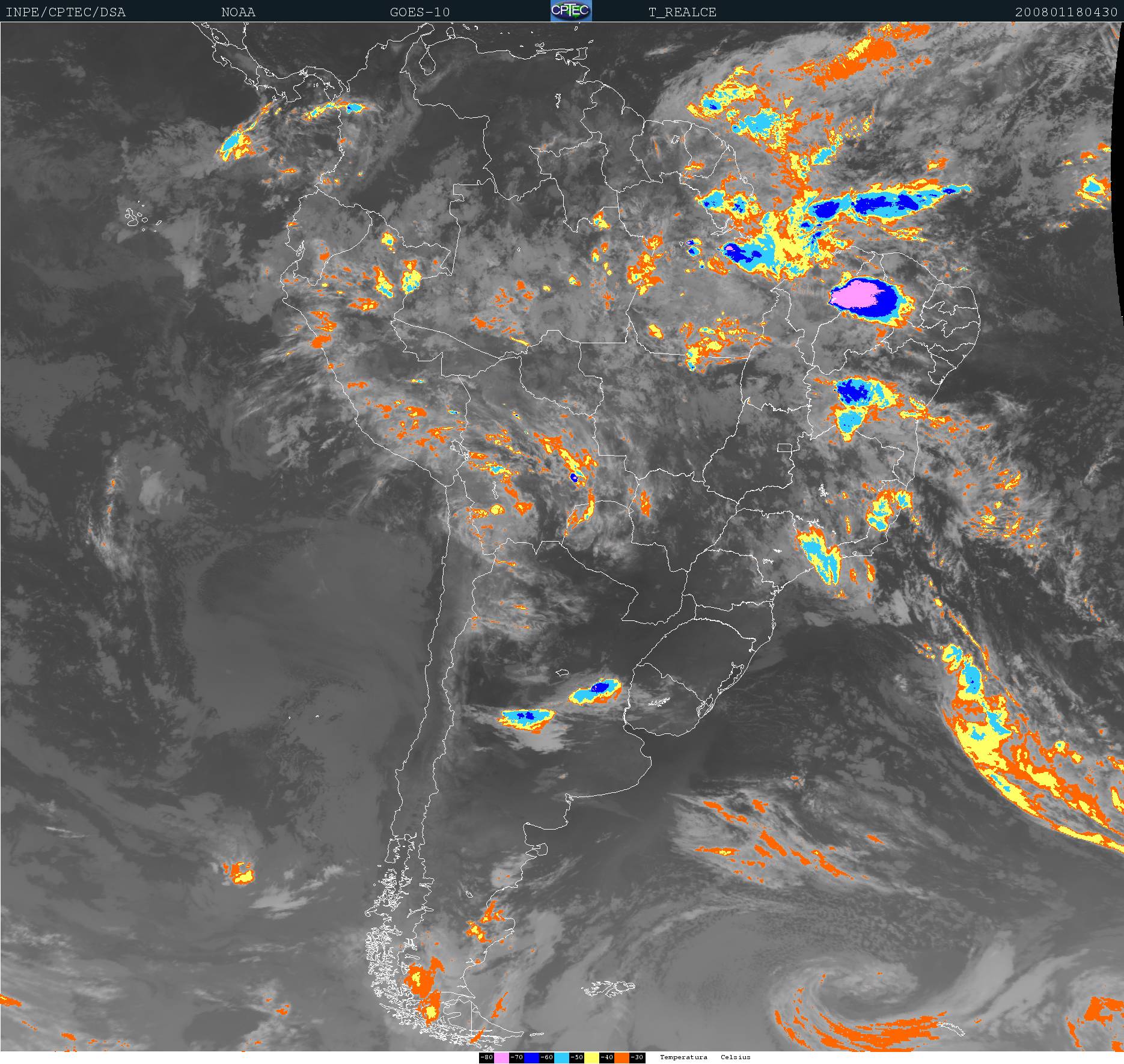Click the "T_REALCE" product label
1124x1064 pixels.
click(682, 12)
